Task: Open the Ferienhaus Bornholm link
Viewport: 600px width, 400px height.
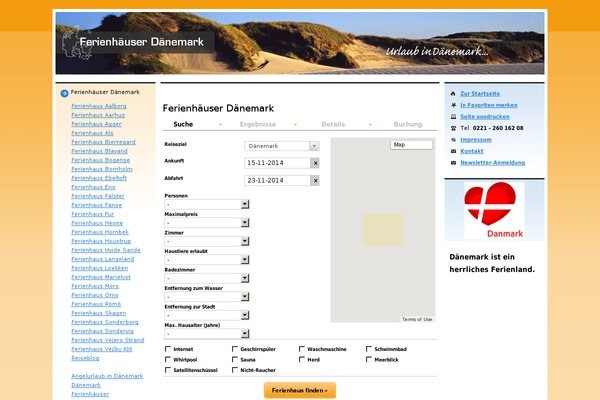Action: 102,169
